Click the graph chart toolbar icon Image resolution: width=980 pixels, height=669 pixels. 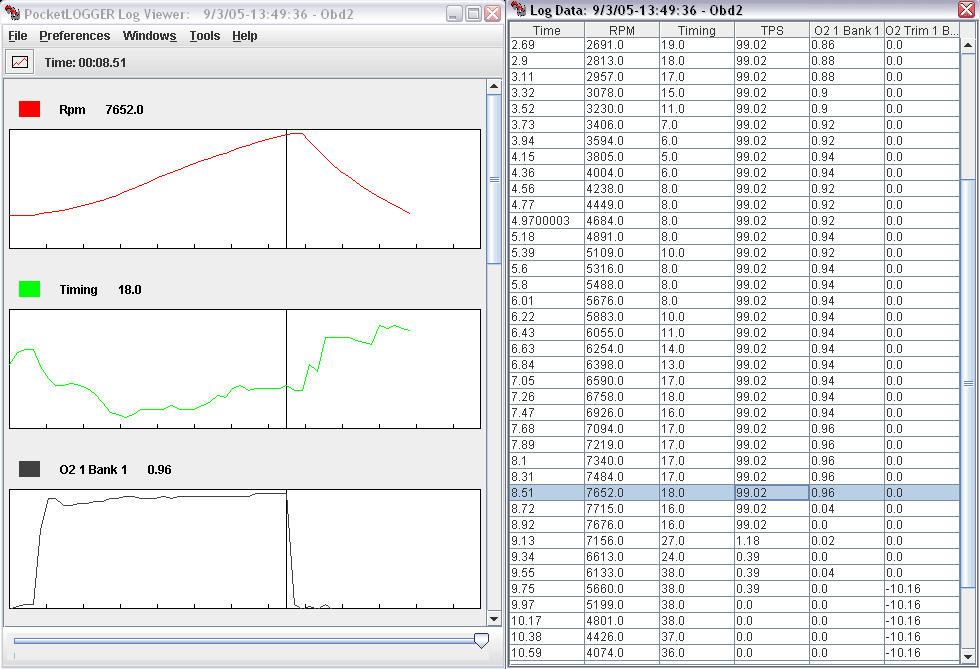click(20, 62)
